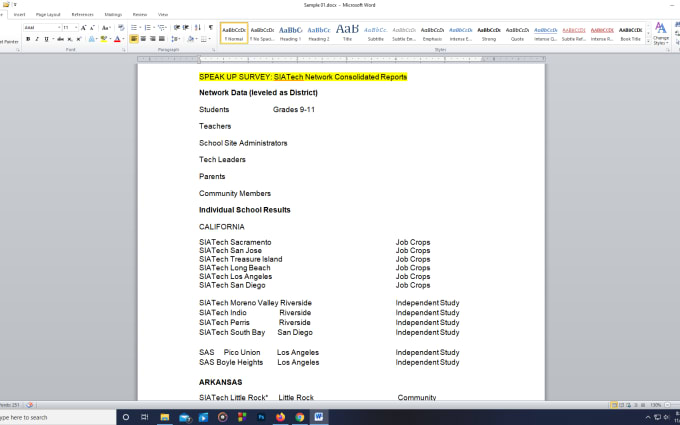680x425 pixels.
Task: Open the Review tab
Action: coord(140,15)
